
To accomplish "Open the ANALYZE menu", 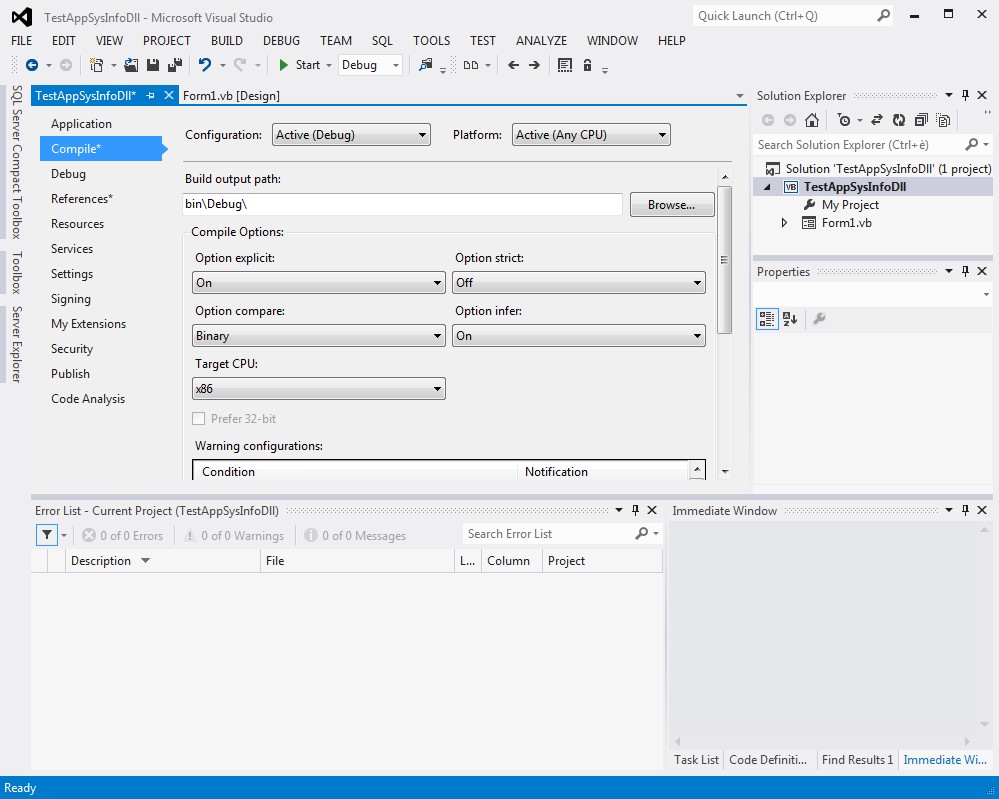I will (541, 41).
